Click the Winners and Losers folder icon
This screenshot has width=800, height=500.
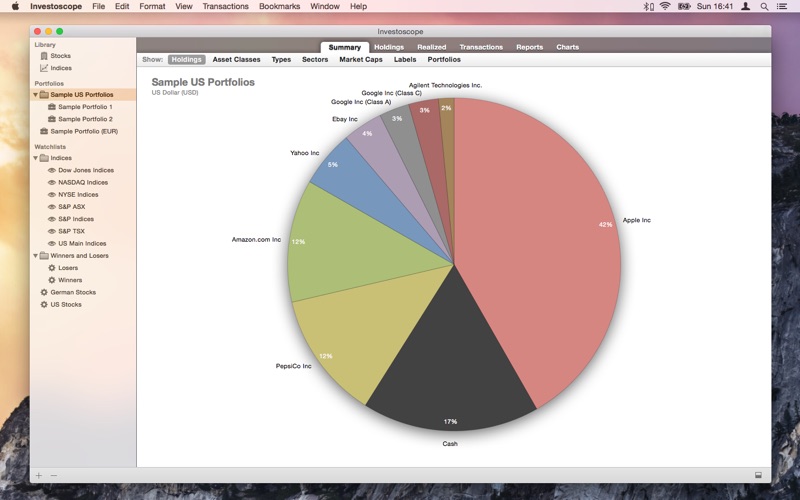pyautogui.click(x=44, y=256)
